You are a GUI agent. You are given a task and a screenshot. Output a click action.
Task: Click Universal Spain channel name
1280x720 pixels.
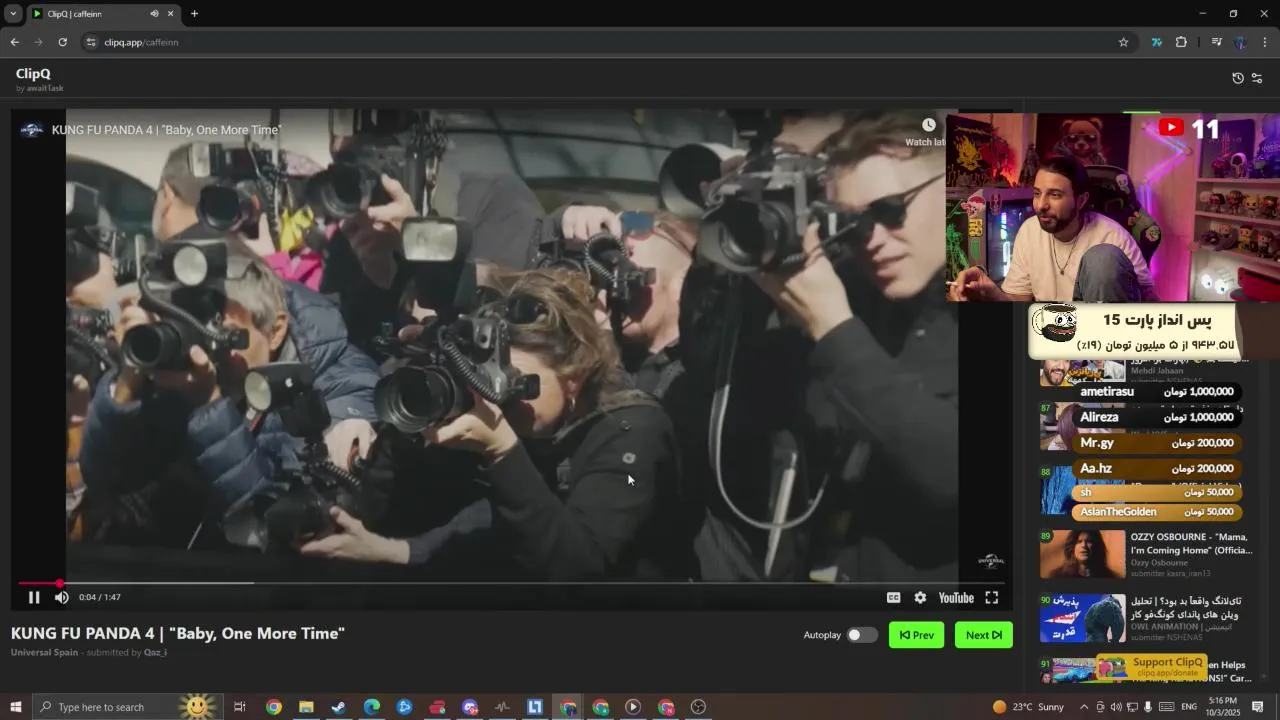coord(44,652)
